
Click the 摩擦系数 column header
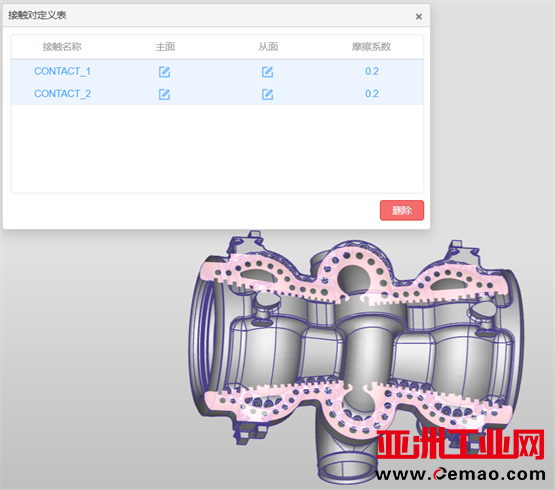pos(371,46)
